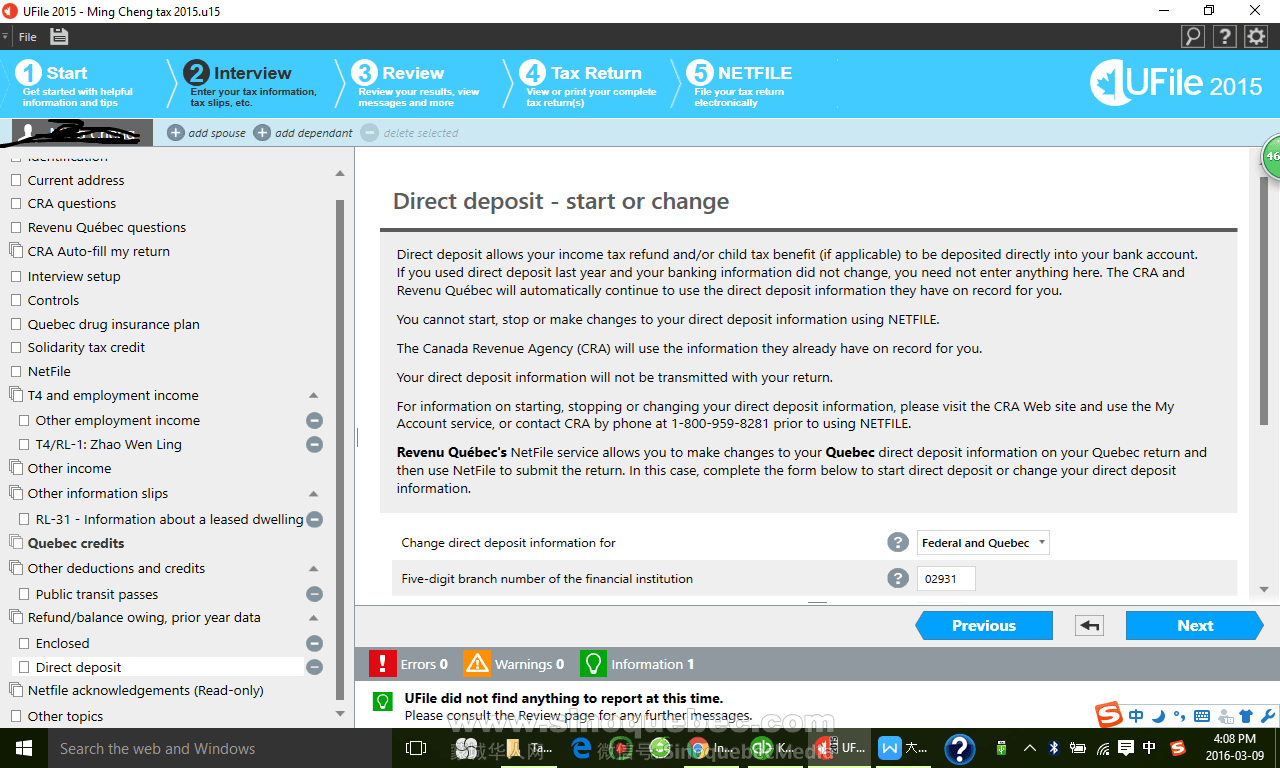Show help for five-digit branch number
Viewport: 1280px width, 768px height.
pyautogui.click(x=897, y=579)
